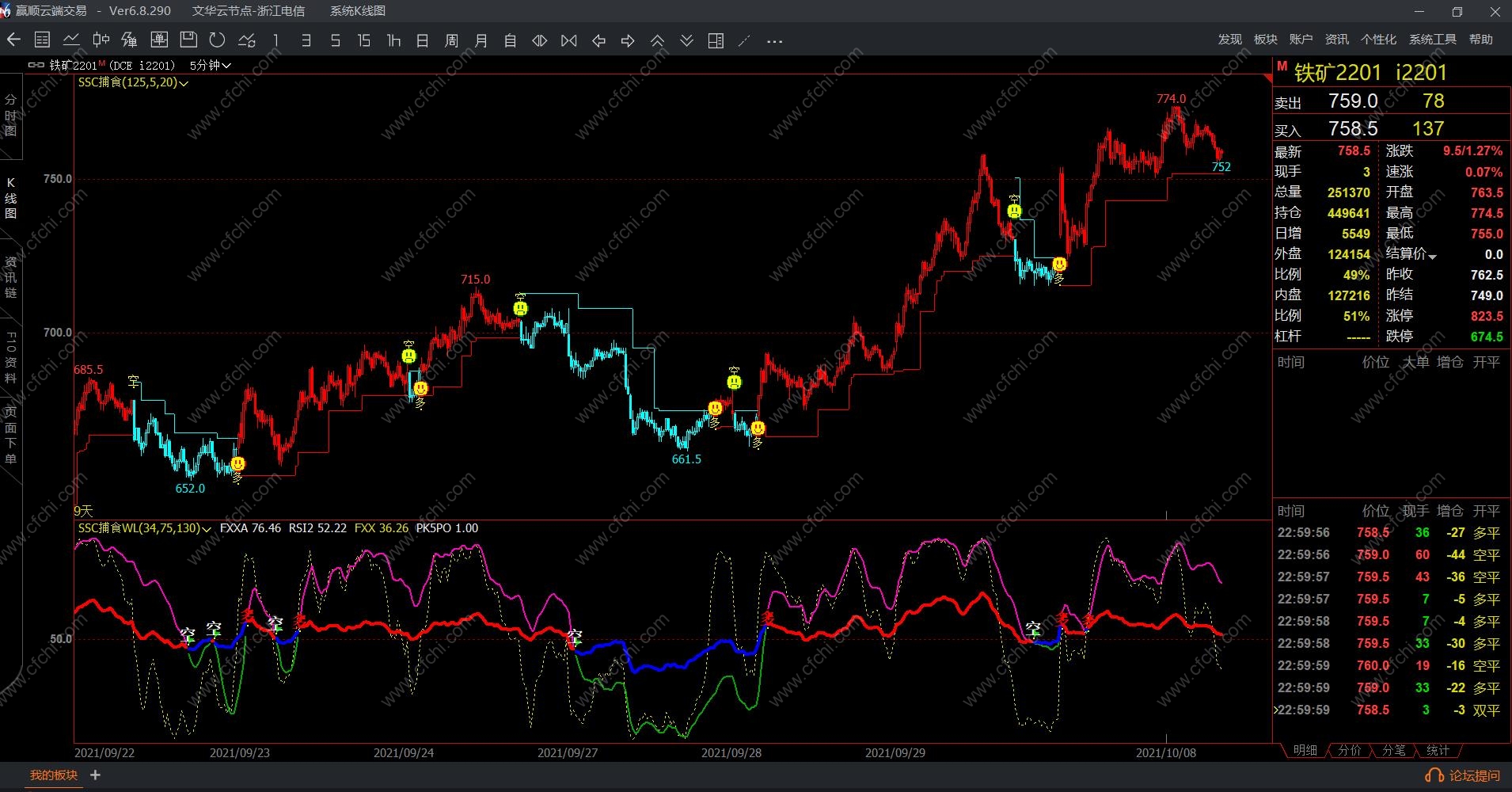Viewport: 1512px width, 792px height.
Task: Click the split-panel layout icon
Action: tap(716, 40)
